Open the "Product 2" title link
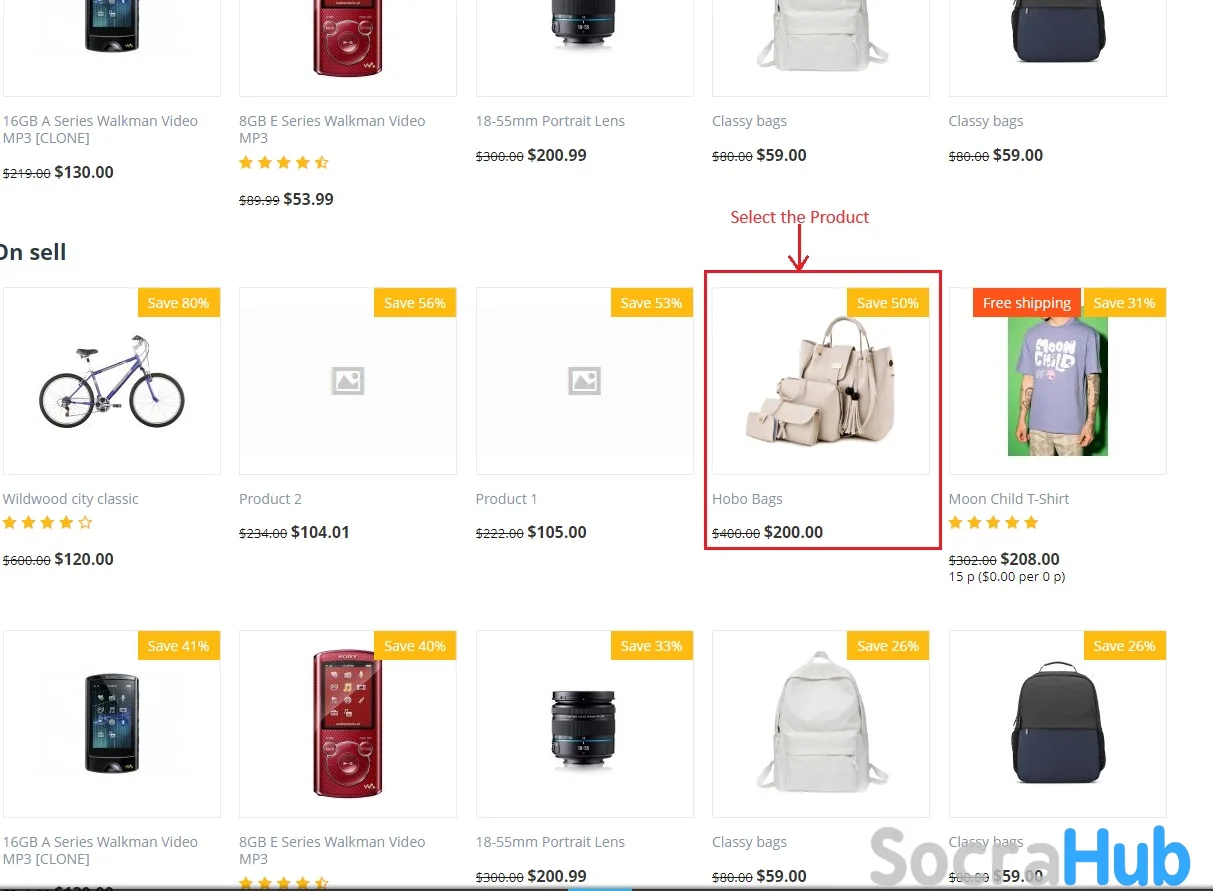The image size is (1213, 891). 270,499
